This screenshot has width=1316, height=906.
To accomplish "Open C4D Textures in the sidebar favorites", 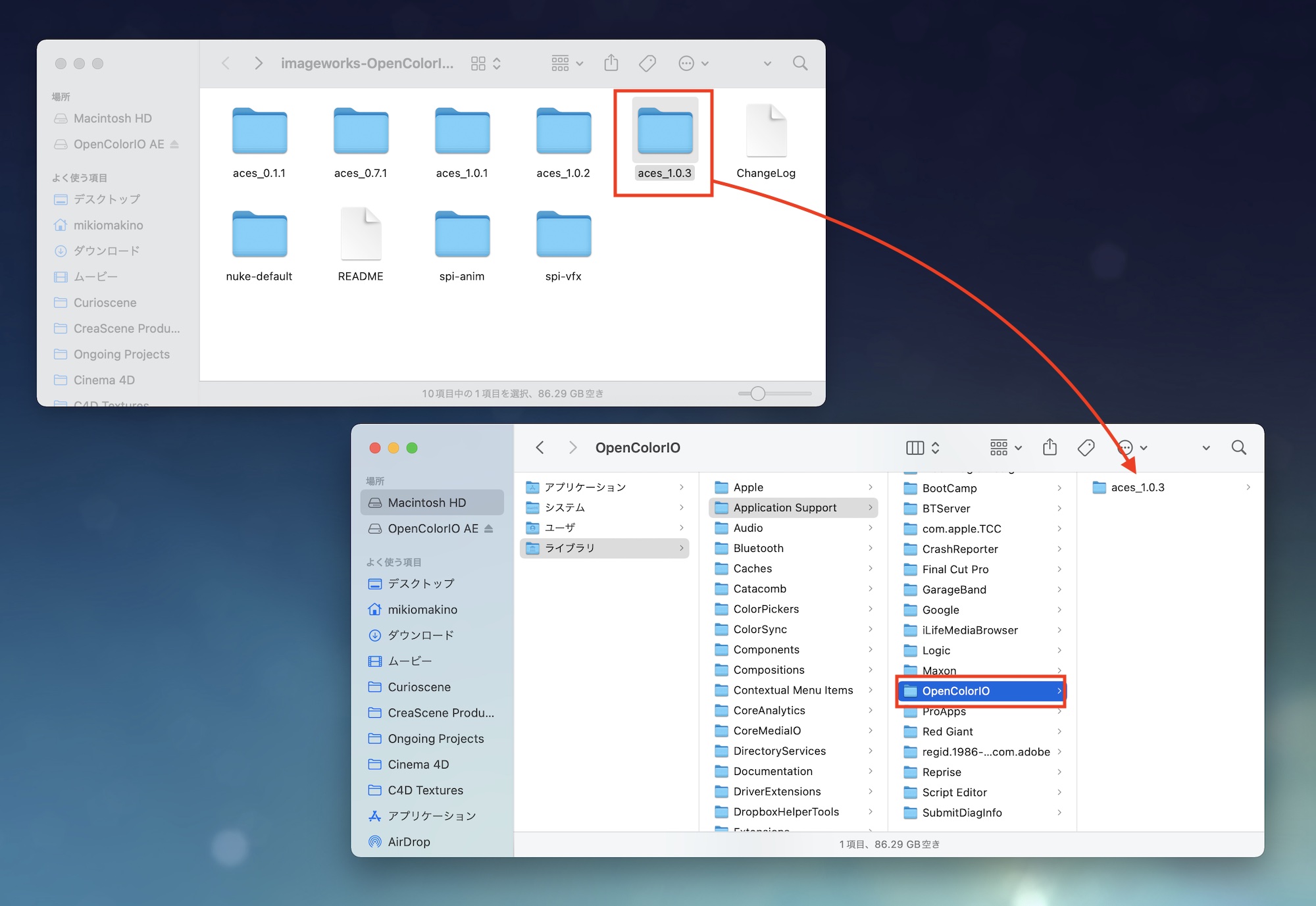I will (x=425, y=790).
